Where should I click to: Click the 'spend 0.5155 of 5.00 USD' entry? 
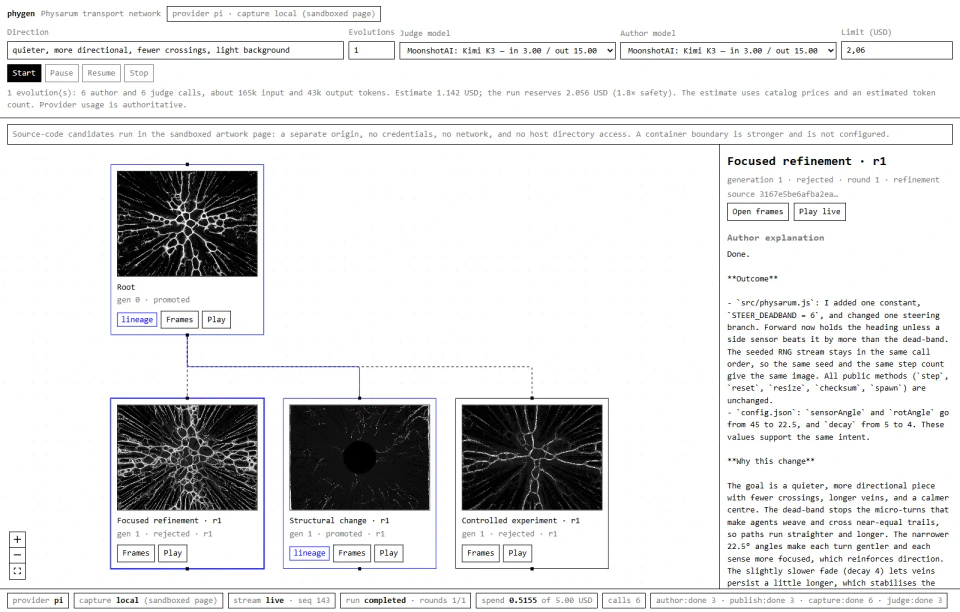tap(537, 600)
